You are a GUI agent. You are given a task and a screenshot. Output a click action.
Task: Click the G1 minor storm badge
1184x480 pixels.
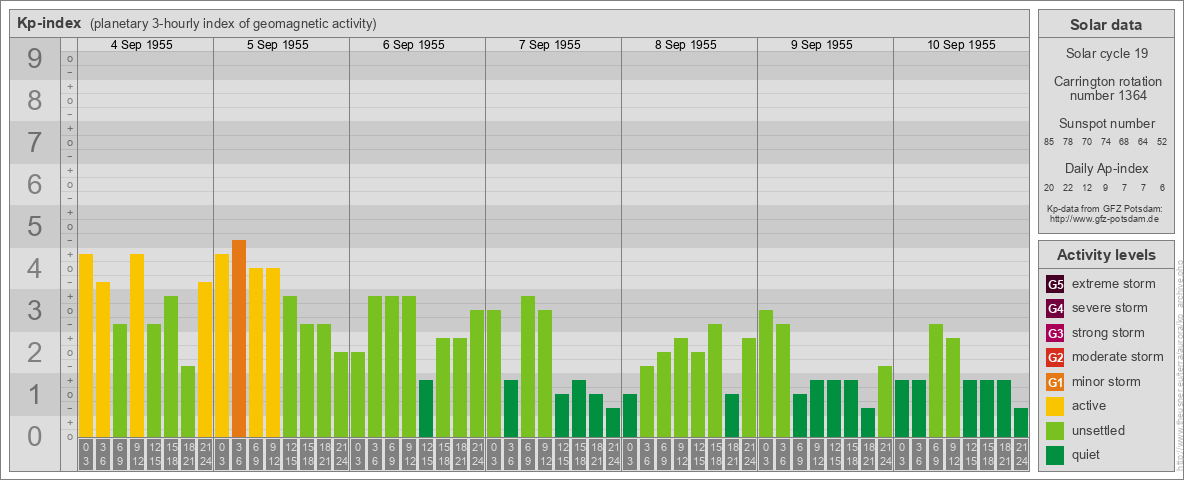pos(1055,382)
